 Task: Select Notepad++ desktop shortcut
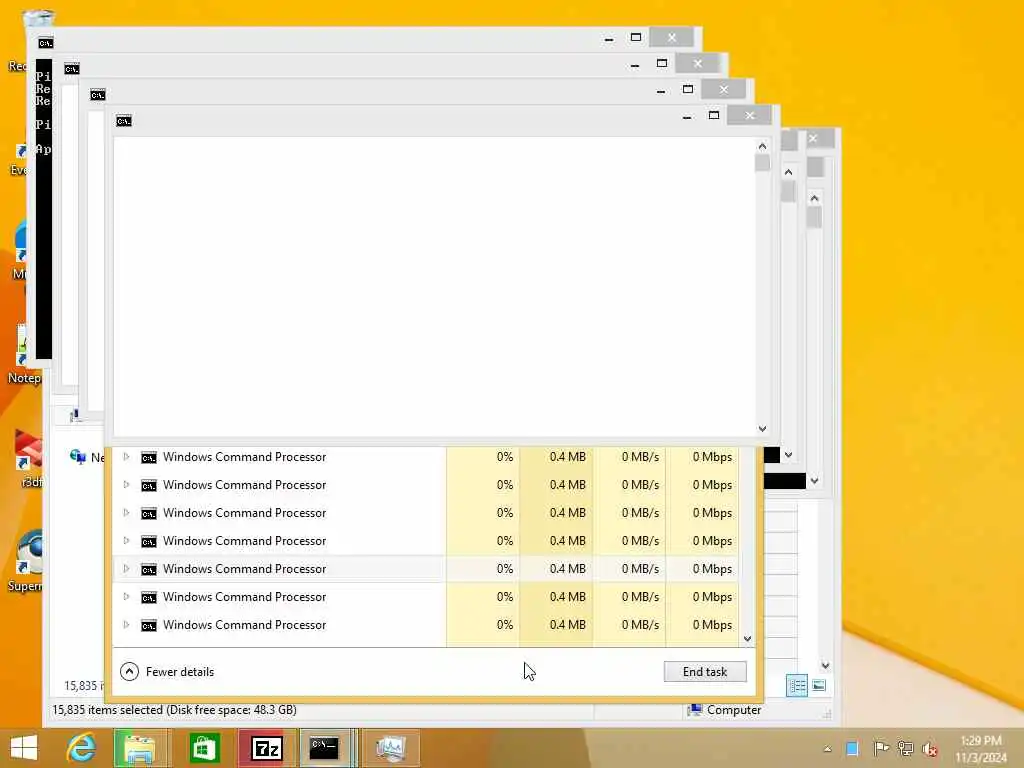(x=24, y=353)
